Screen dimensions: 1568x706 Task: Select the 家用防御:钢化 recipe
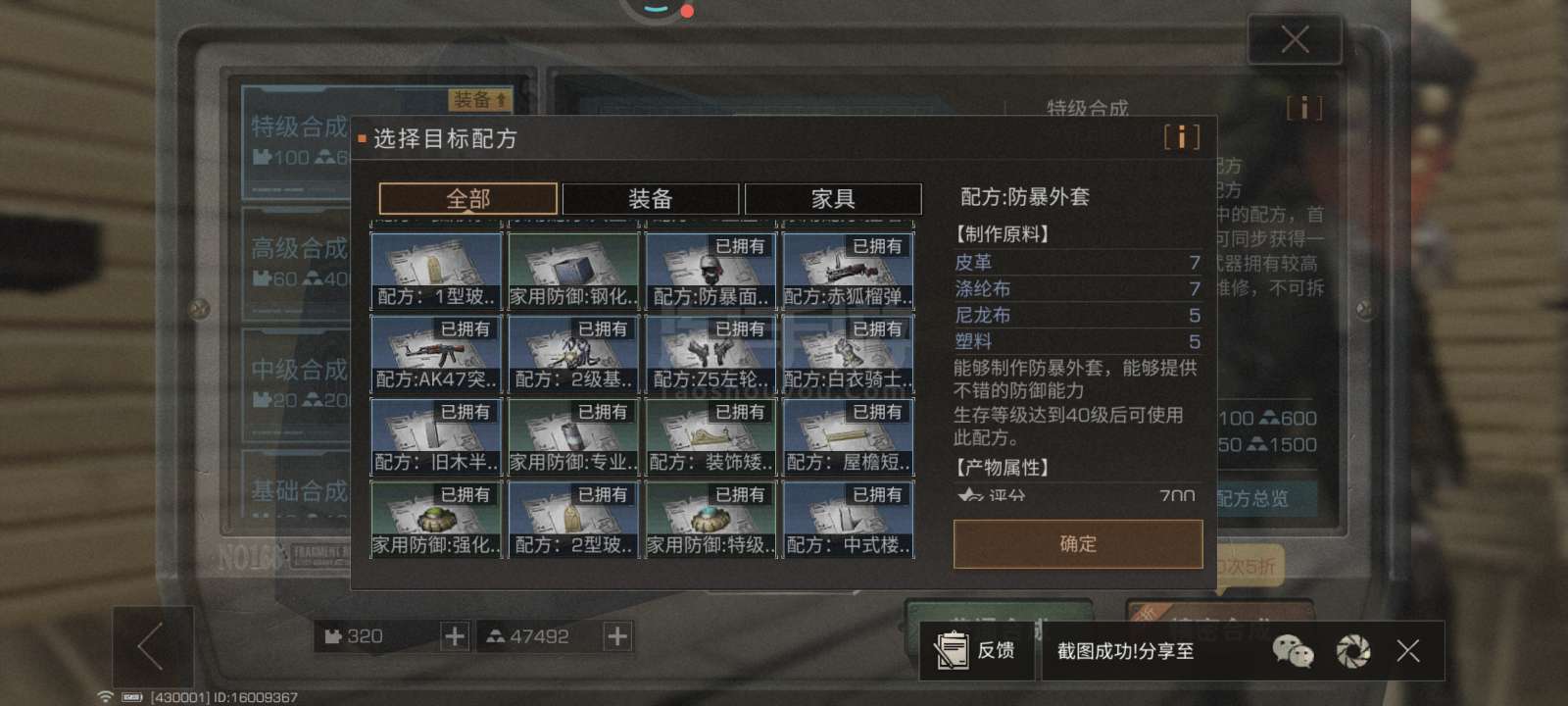click(x=573, y=271)
